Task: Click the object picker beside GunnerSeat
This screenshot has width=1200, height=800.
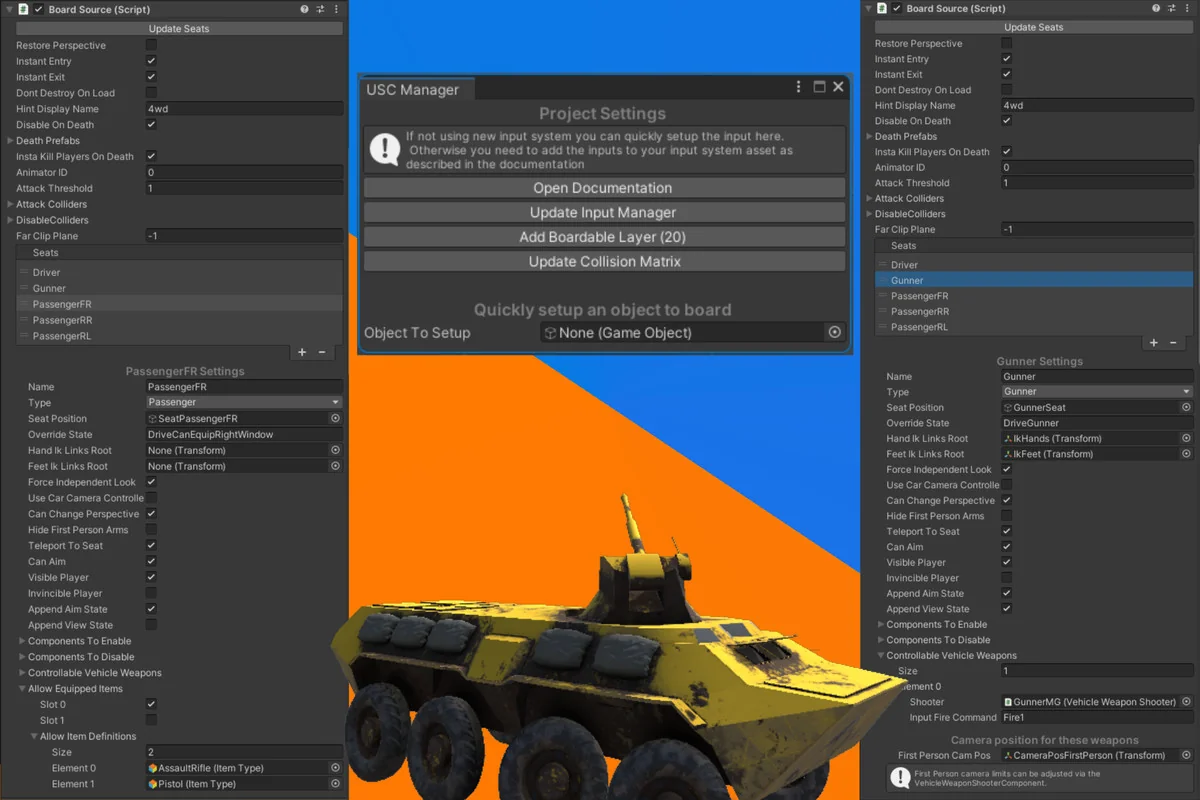Action: tap(1186, 407)
